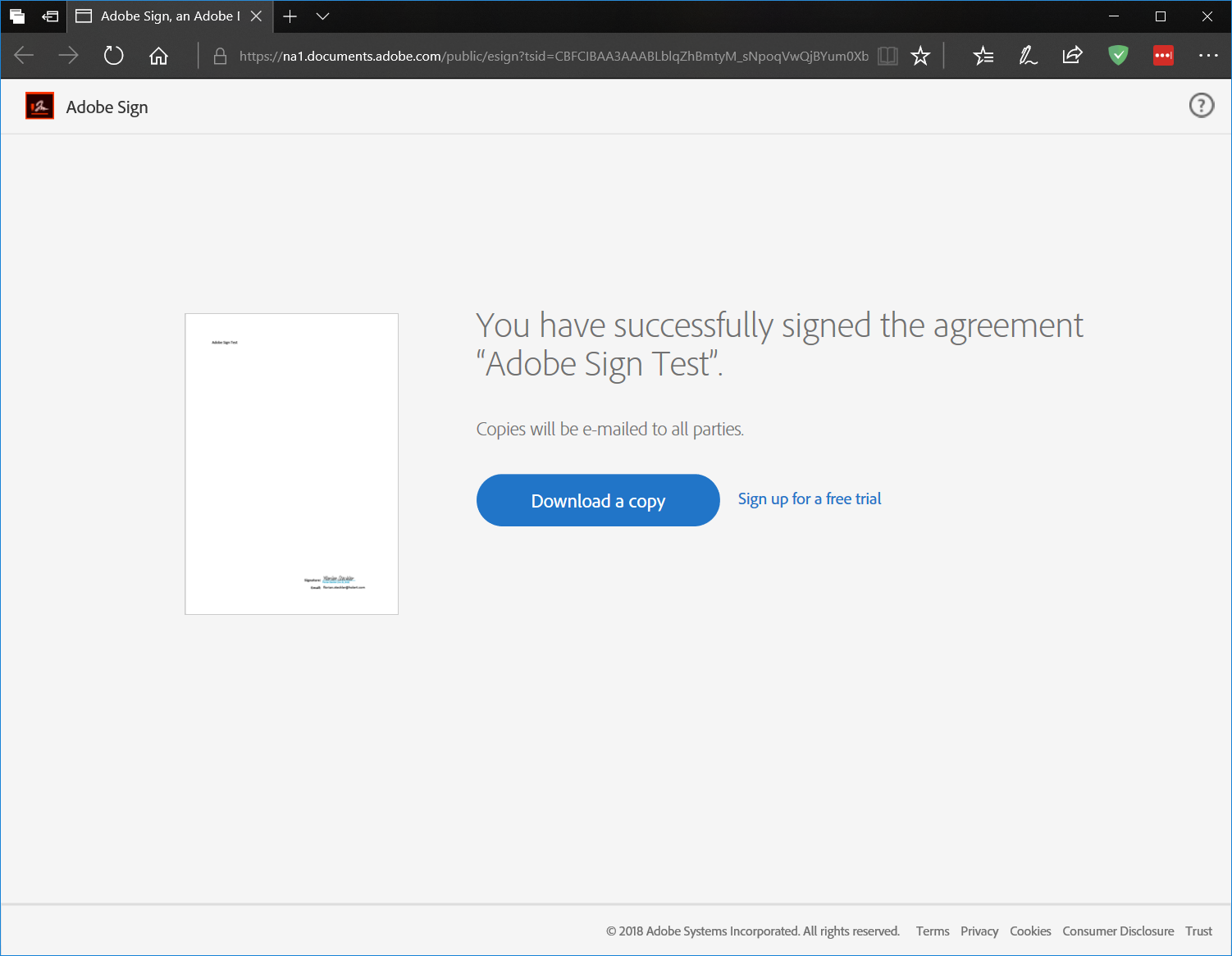
Task: Open the help question mark icon
Action: point(1202,105)
